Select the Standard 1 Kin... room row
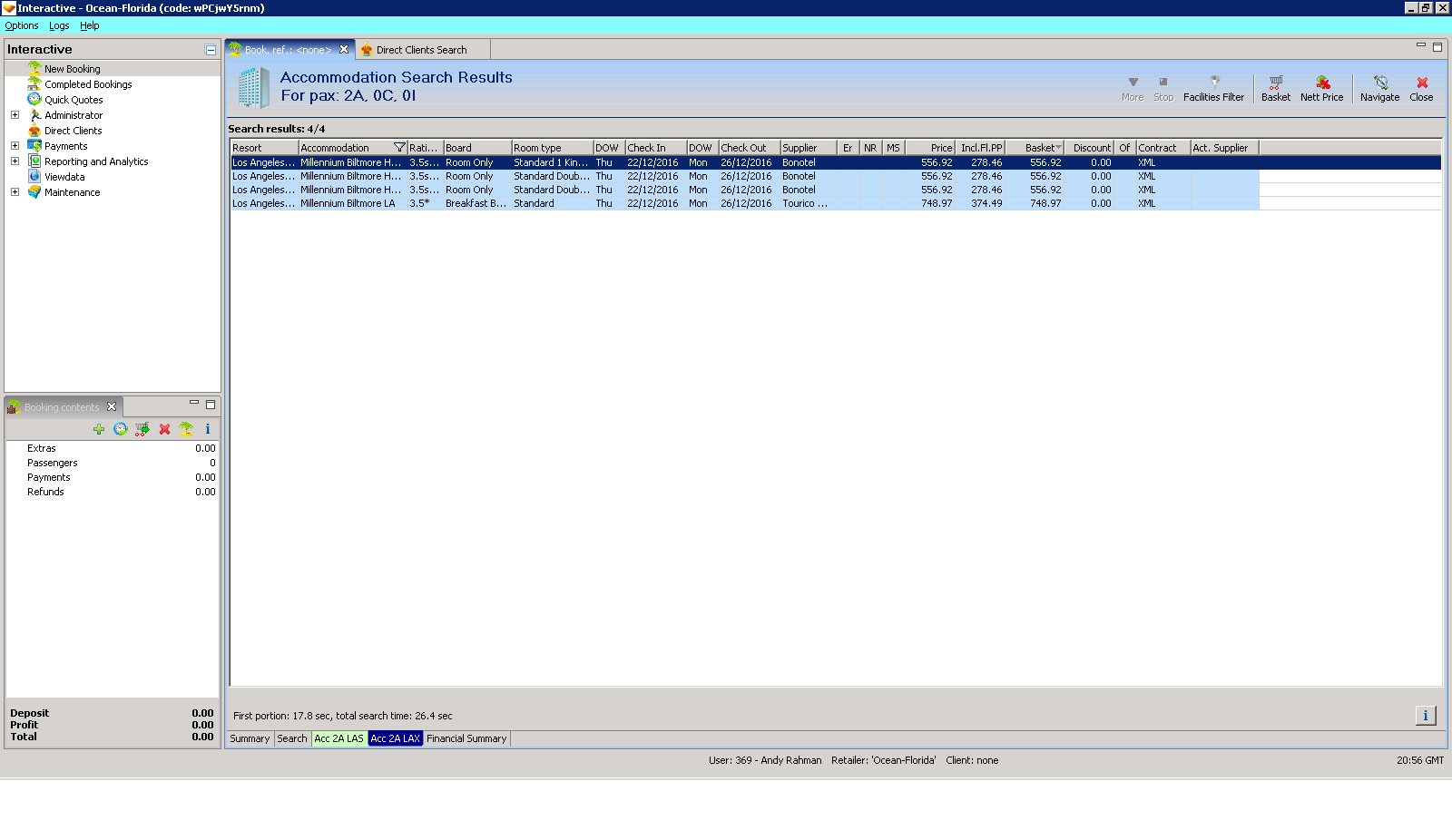 (x=836, y=162)
